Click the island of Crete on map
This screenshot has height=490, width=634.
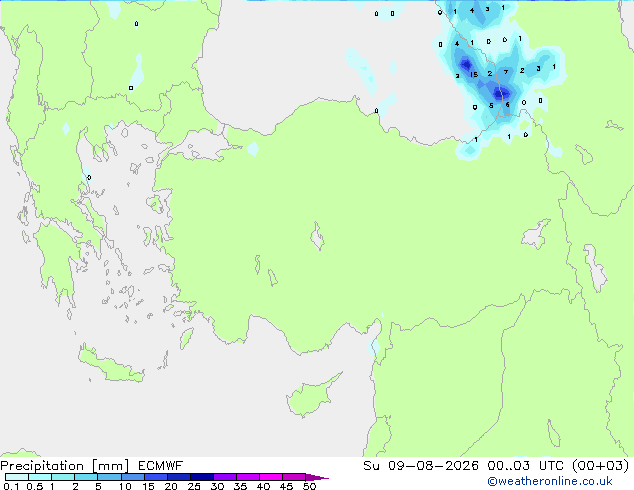tap(111, 365)
